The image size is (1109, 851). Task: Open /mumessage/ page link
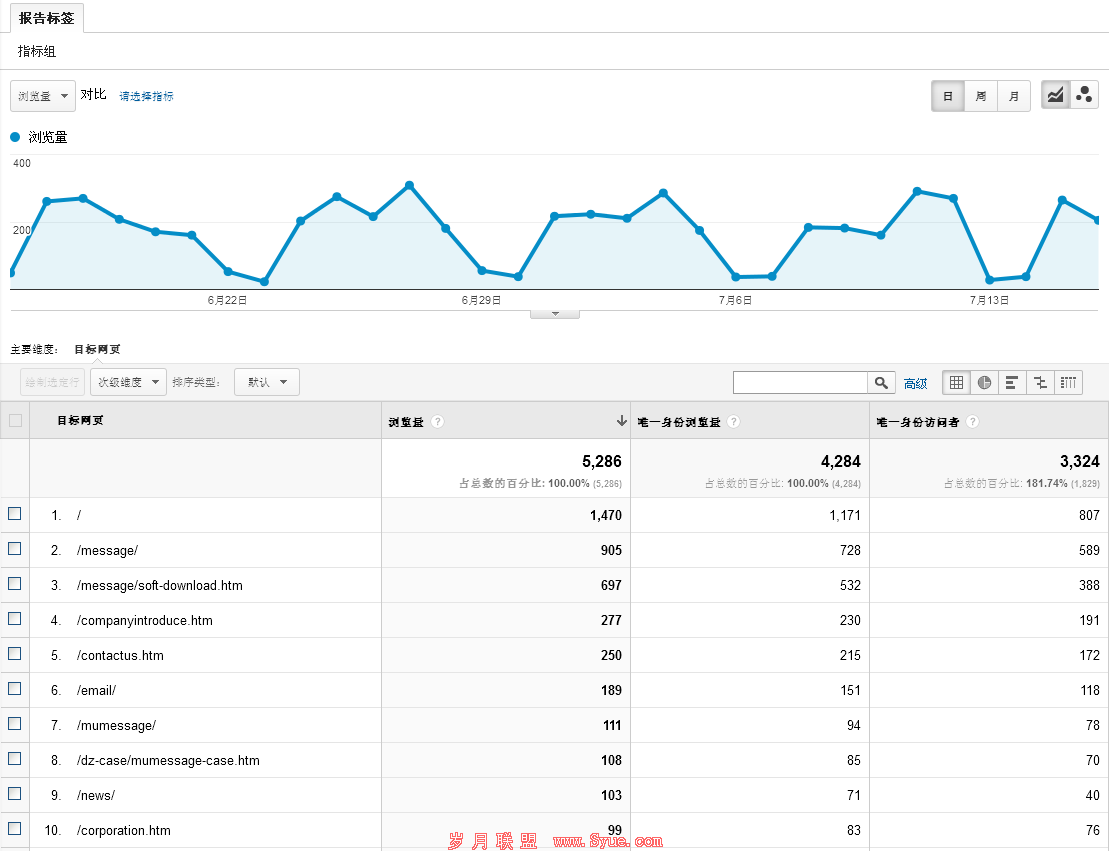[116, 725]
